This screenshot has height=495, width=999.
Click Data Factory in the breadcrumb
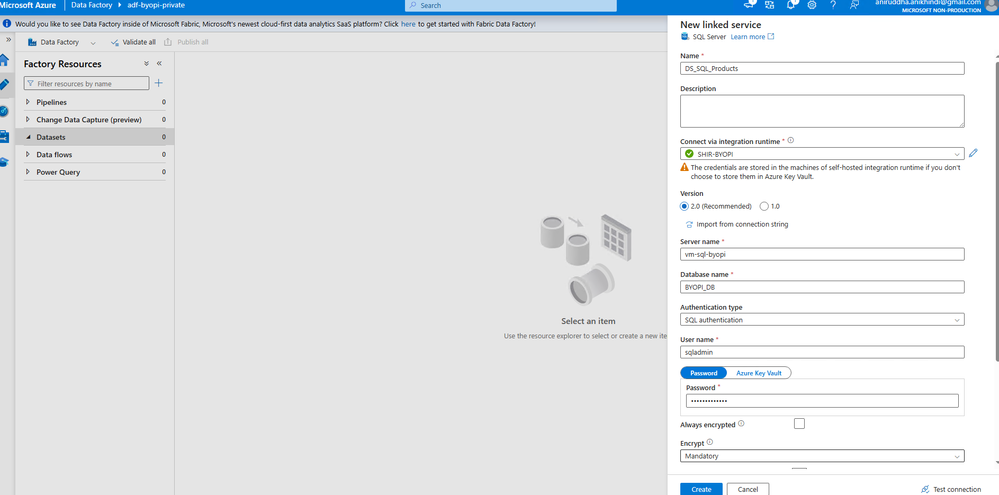coord(92,5)
